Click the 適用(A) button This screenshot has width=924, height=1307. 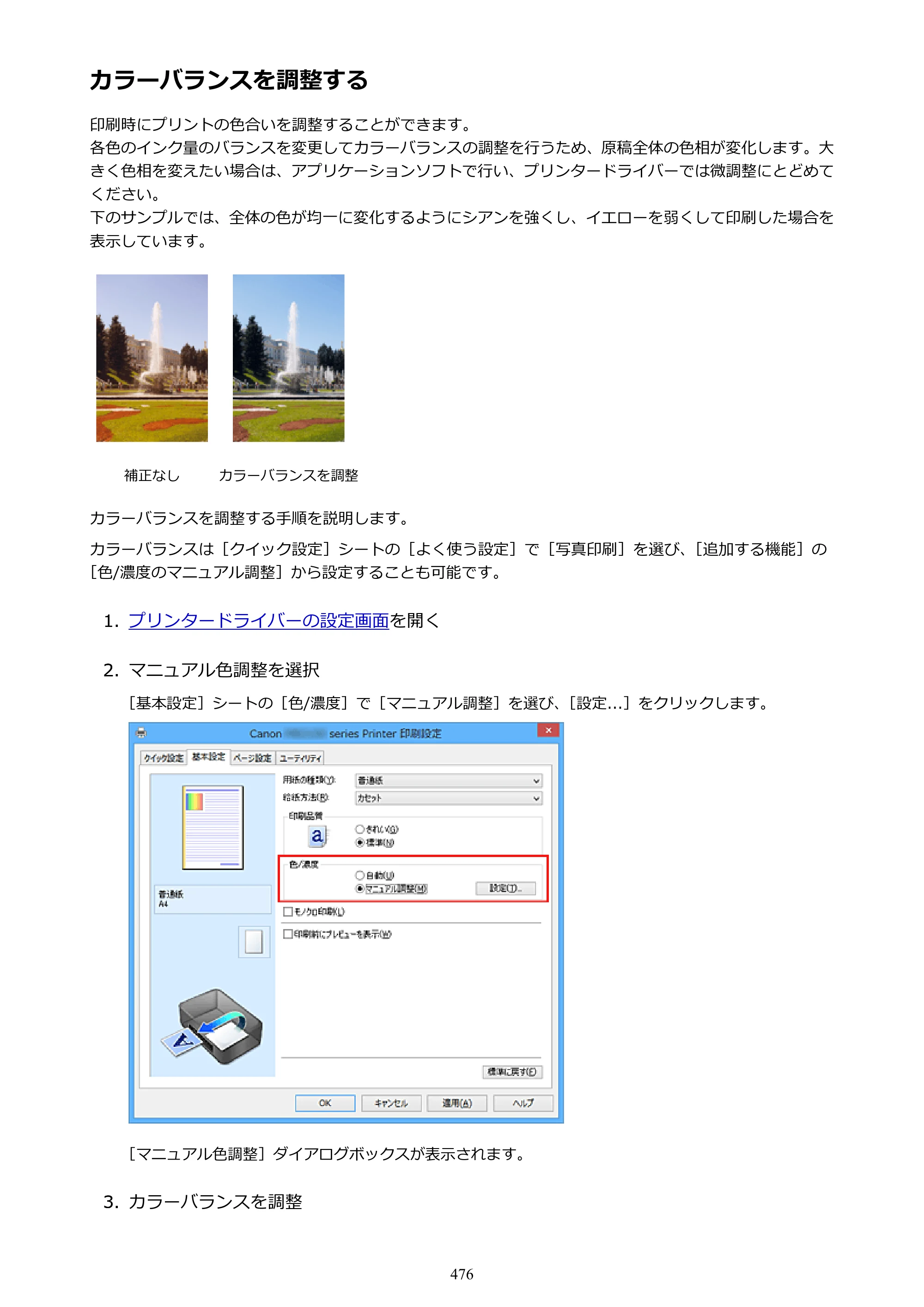pos(457,1103)
